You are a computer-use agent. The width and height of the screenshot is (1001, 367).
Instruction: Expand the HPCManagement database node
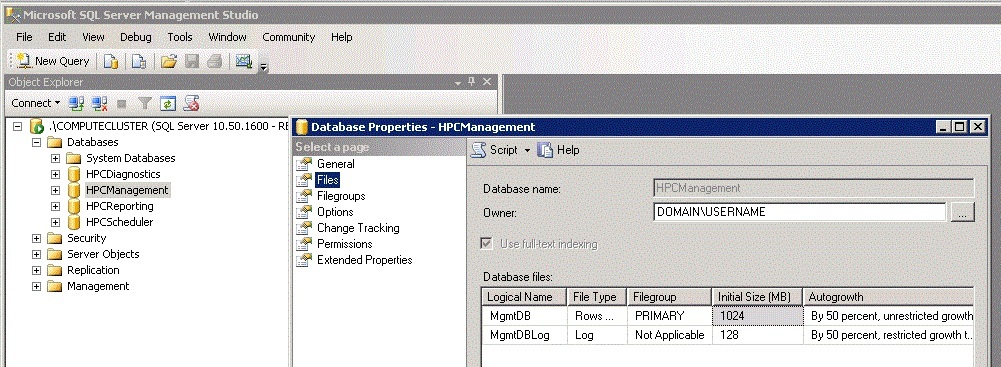coord(56,190)
